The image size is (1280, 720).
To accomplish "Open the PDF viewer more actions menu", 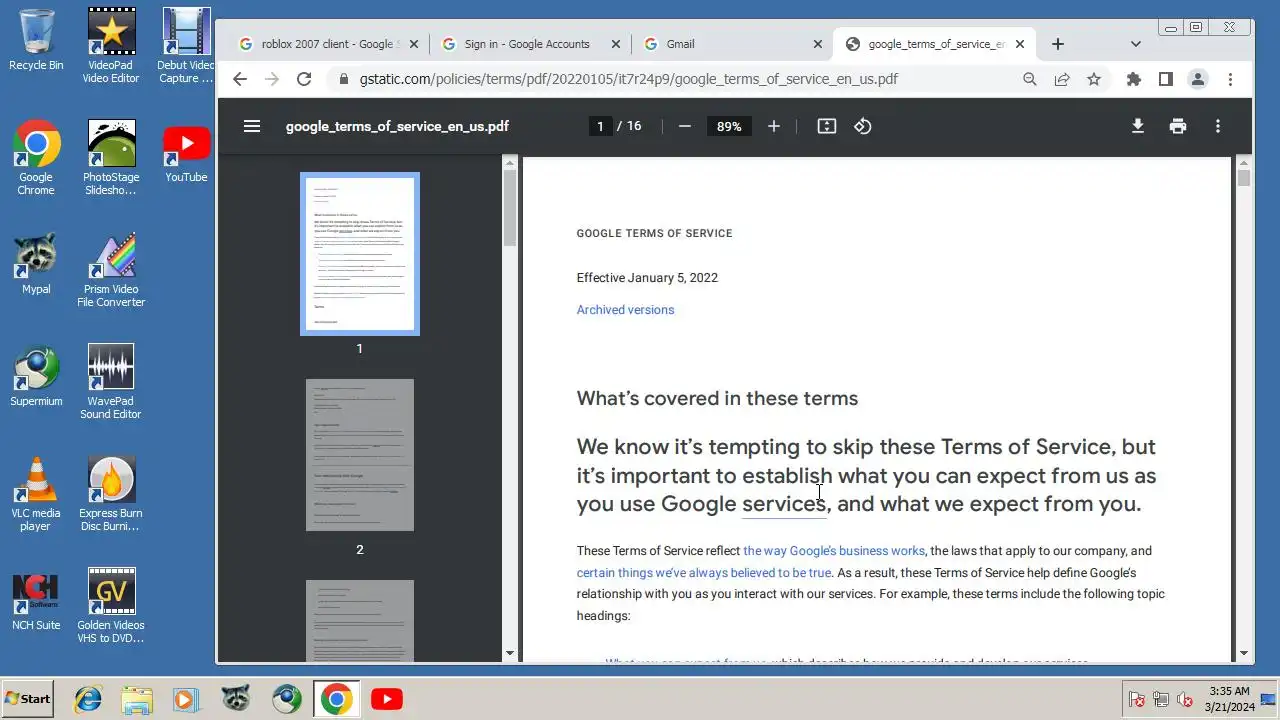I will [1218, 126].
